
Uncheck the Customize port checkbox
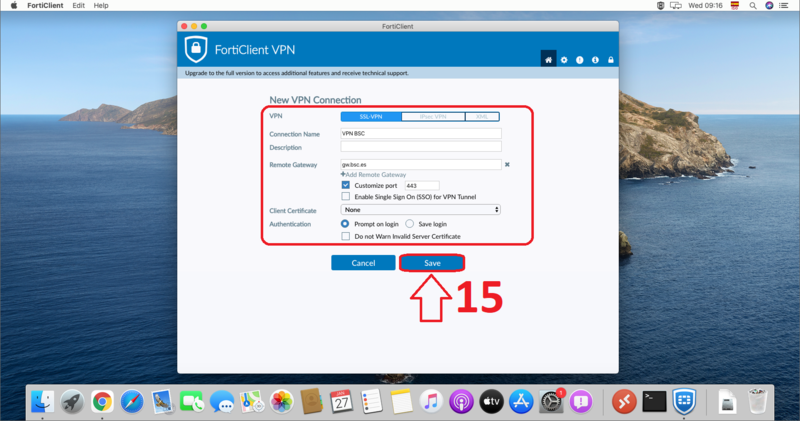pos(346,185)
